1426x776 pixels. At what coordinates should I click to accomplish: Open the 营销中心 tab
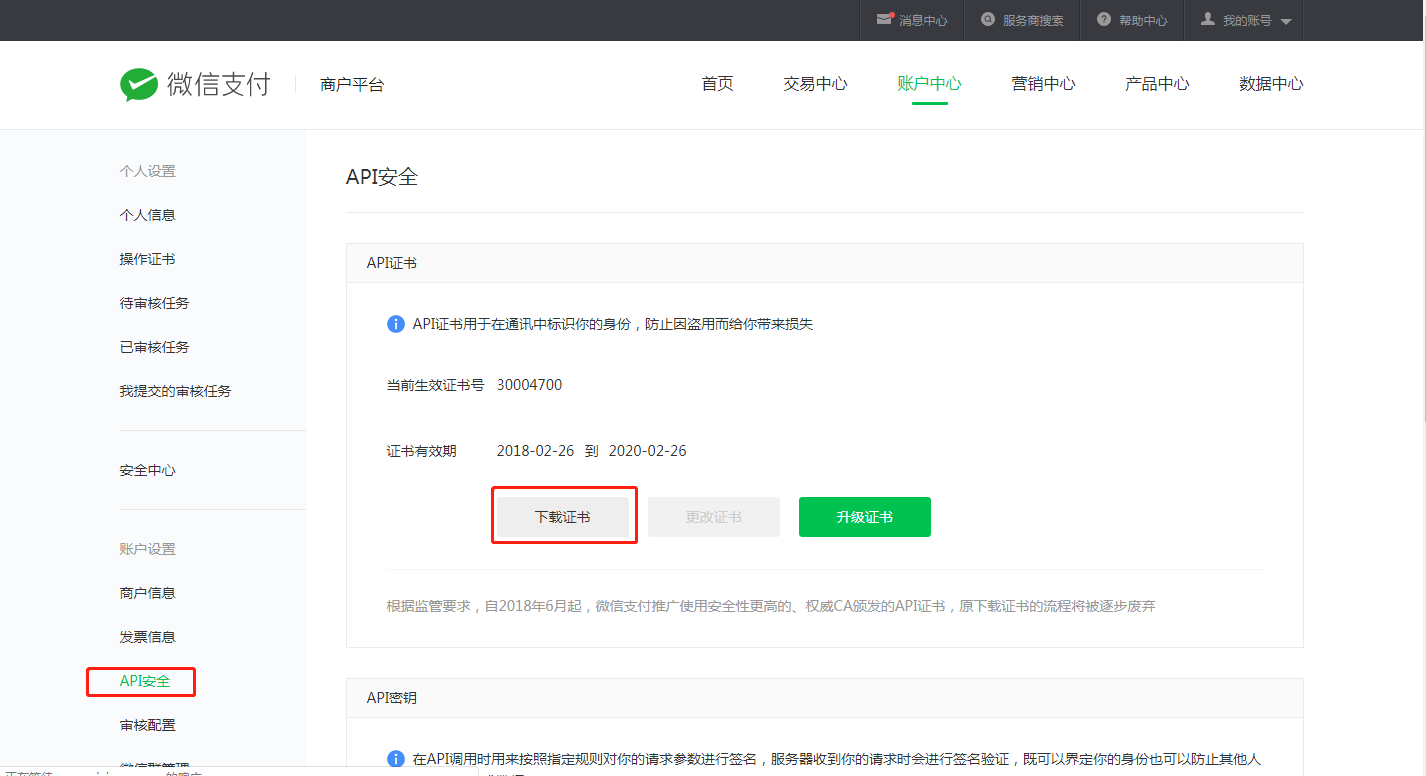[1043, 84]
